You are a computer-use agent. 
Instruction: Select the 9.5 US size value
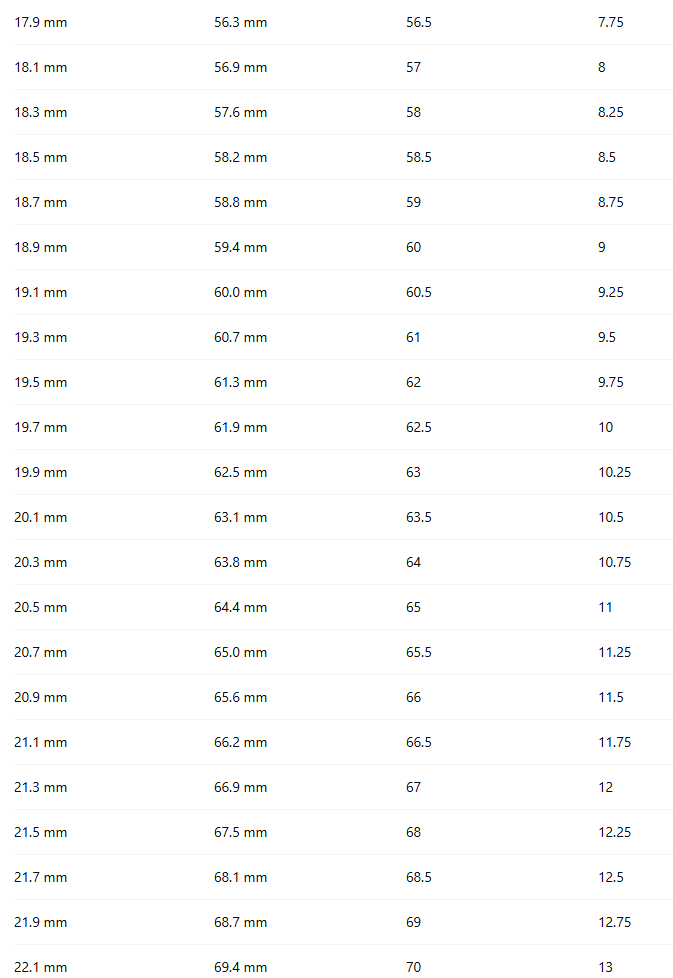pyautogui.click(x=607, y=337)
